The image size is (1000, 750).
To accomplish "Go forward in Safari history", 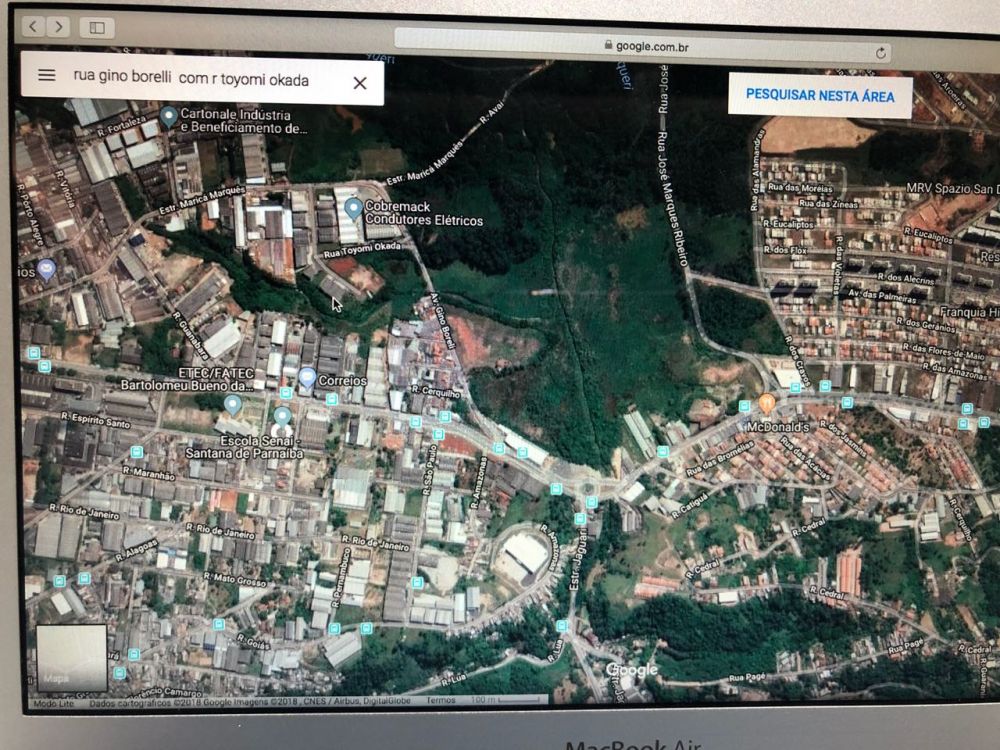I will click(x=58, y=27).
